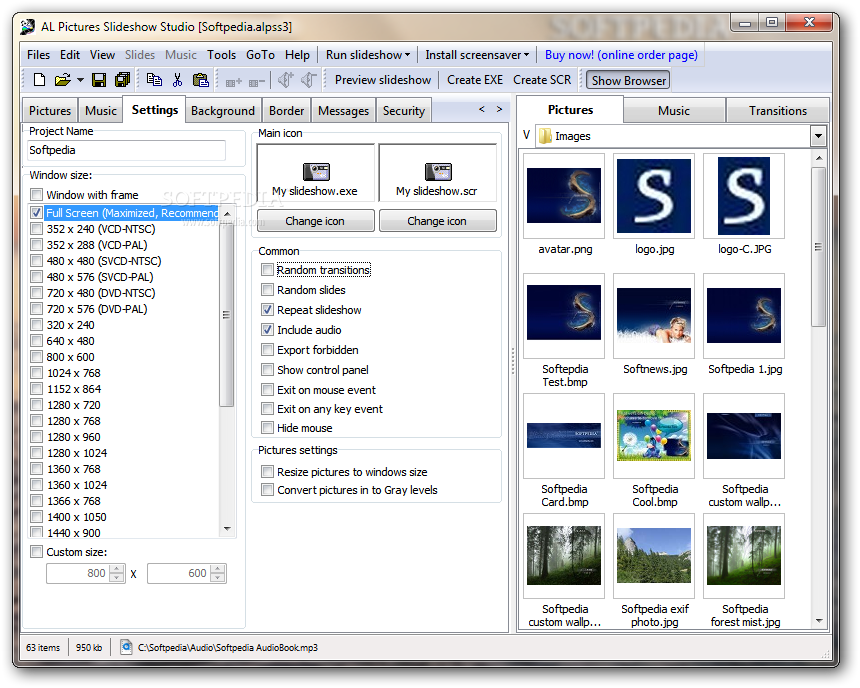The image size is (860, 688).
Task: Switch to the Music browser tab
Action: [x=674, y=110]
